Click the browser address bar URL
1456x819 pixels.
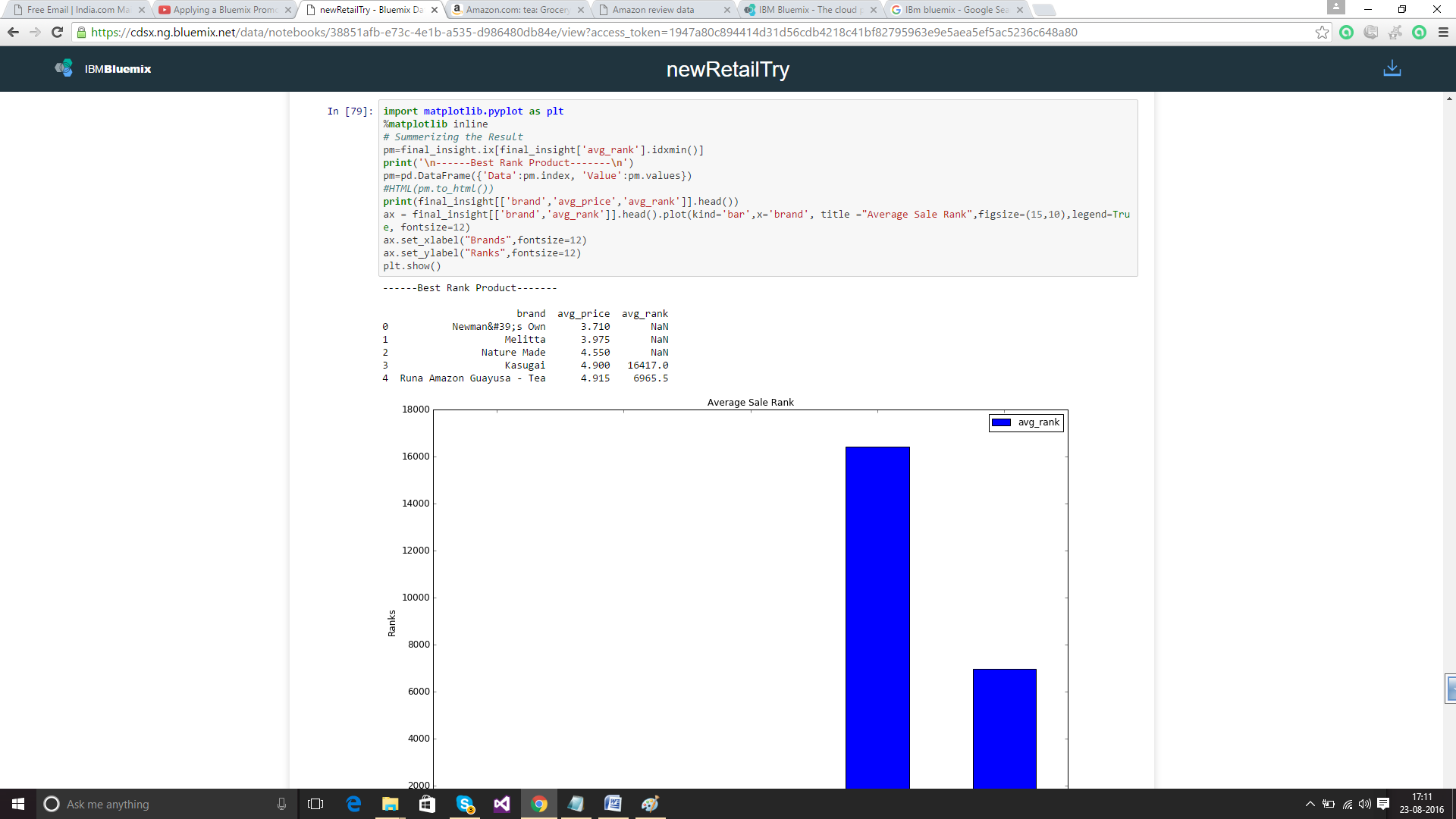584,32
